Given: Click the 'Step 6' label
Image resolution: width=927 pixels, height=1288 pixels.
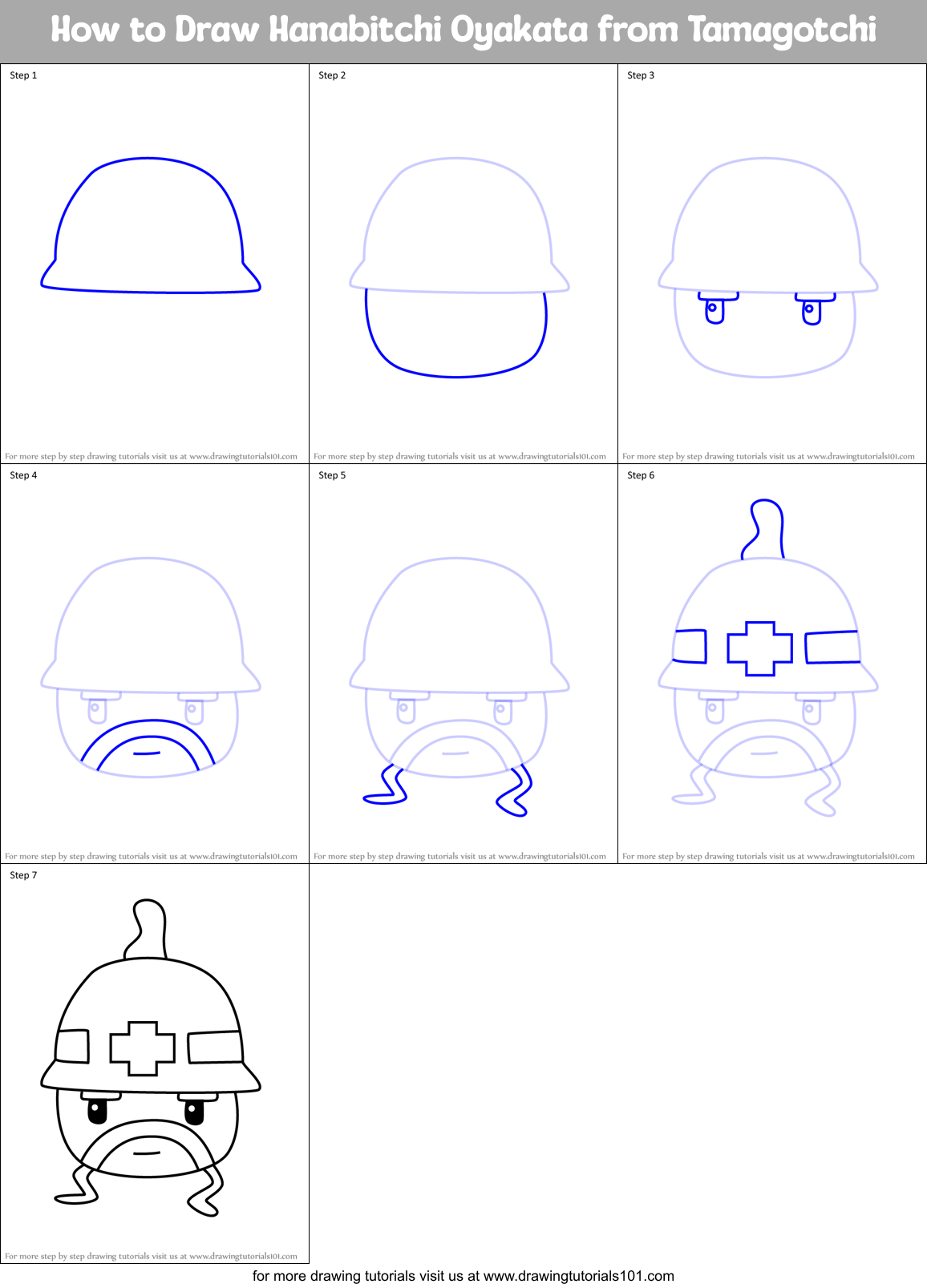Looking at the screenshot, I should (x=641, y=475).
